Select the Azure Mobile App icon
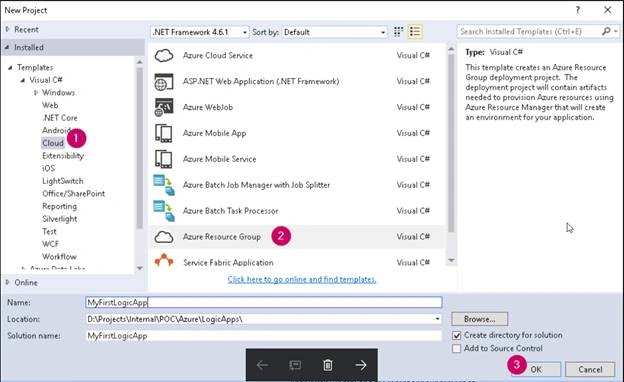Screen dimensions: 624x382 164,133
